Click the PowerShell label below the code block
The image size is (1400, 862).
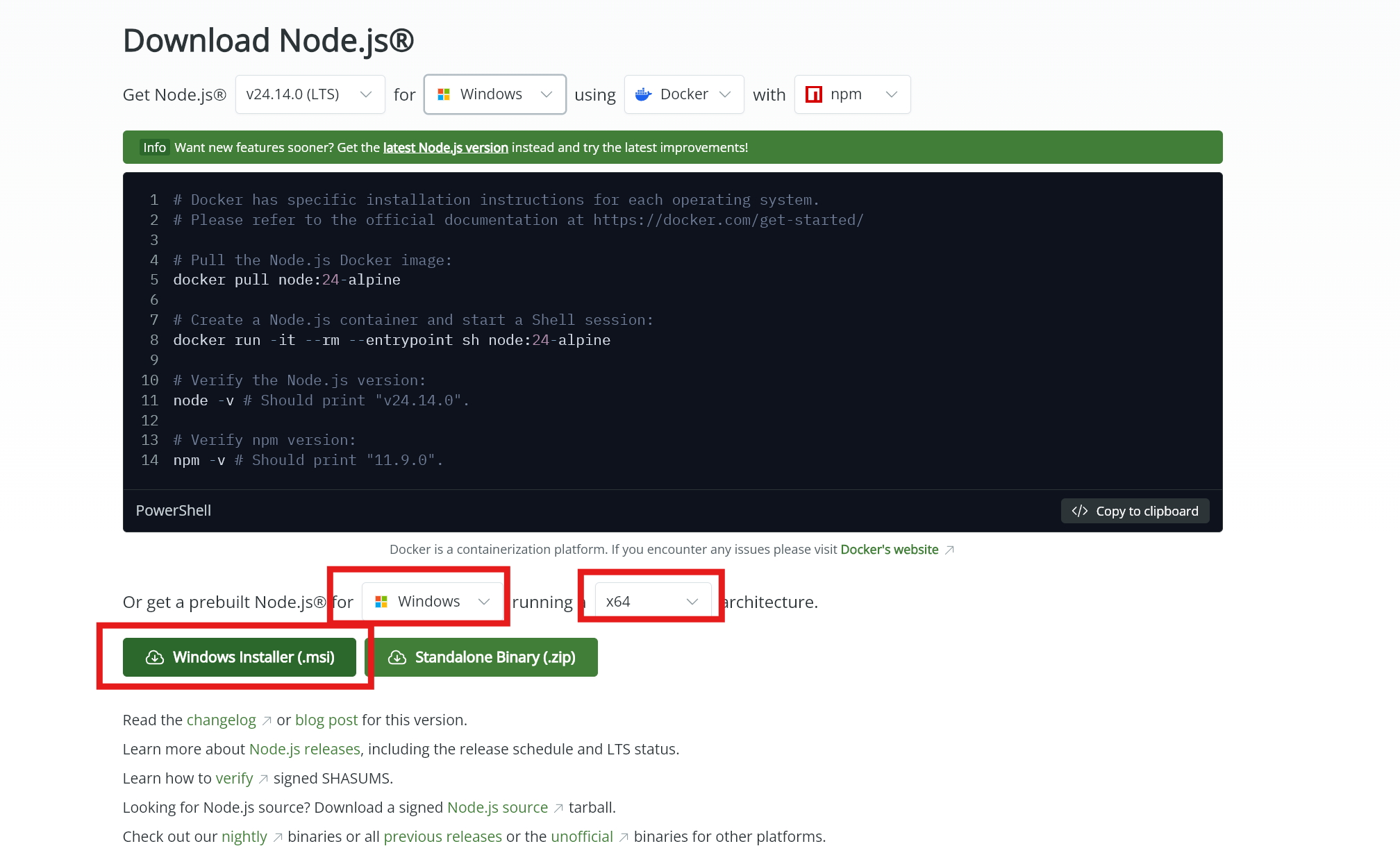tap(173, 511)
